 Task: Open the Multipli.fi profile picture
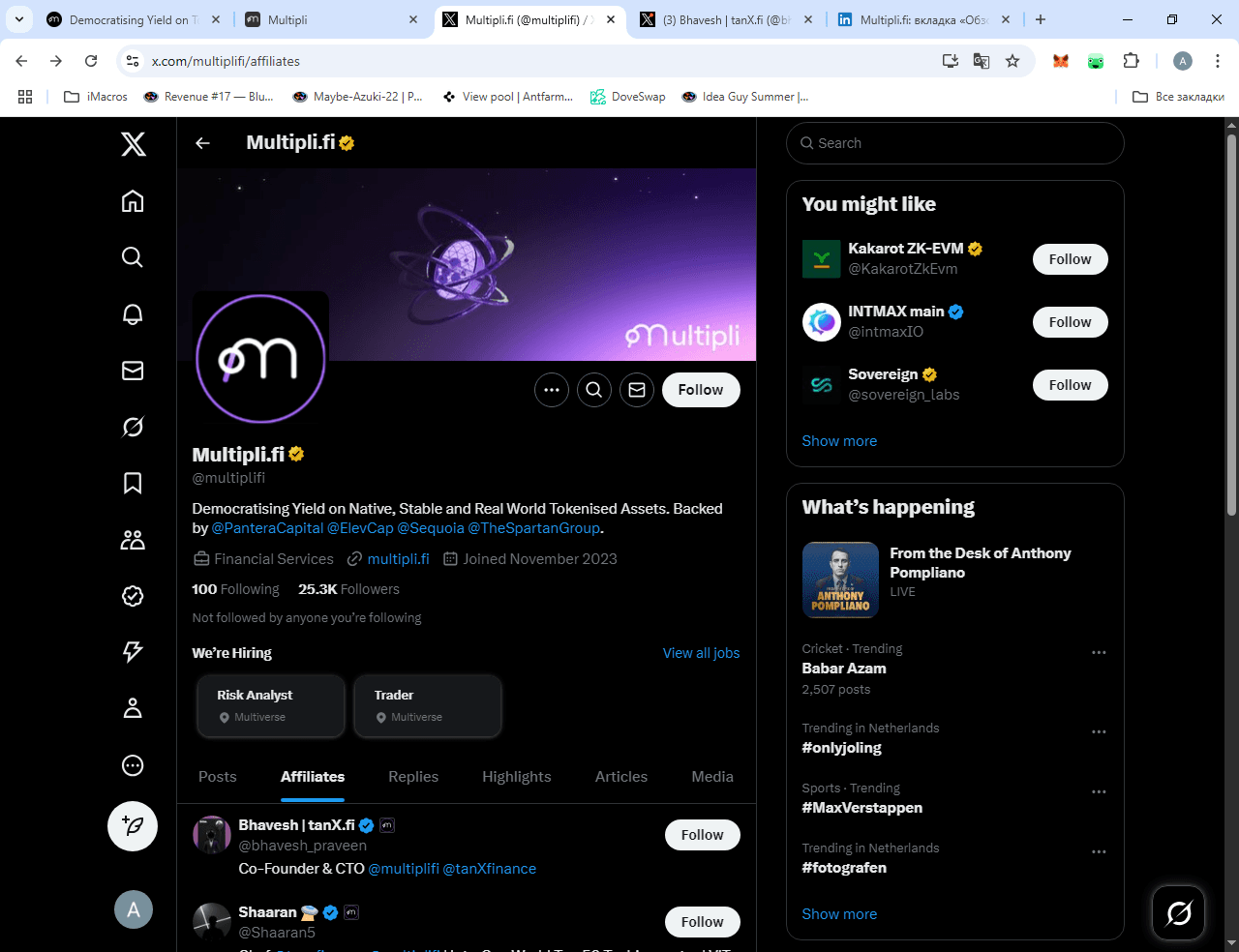pos(260,359)
